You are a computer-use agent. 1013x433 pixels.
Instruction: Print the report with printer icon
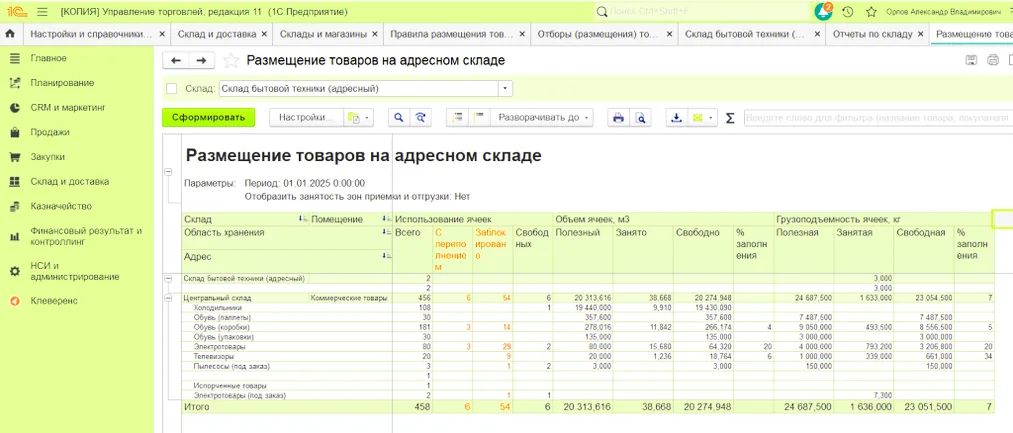pyautogui.click(x=618, y=118)
